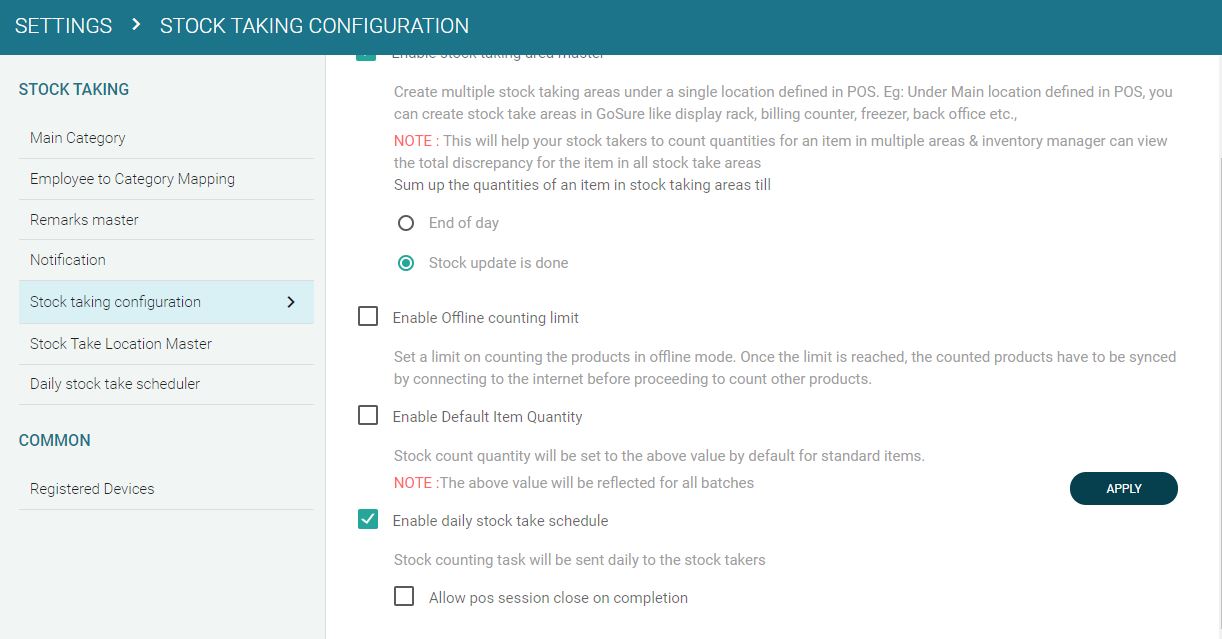Viewport: 1222px width, 639px height.
Task: Open Registered Devices page
Action: click(92, 489)
